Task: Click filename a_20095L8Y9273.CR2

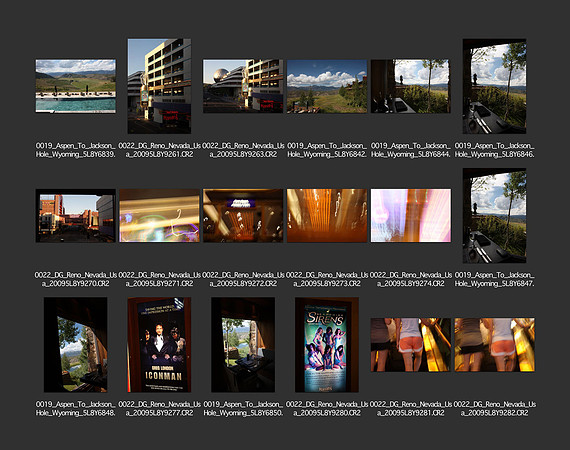Action: (x=327, y=284)
